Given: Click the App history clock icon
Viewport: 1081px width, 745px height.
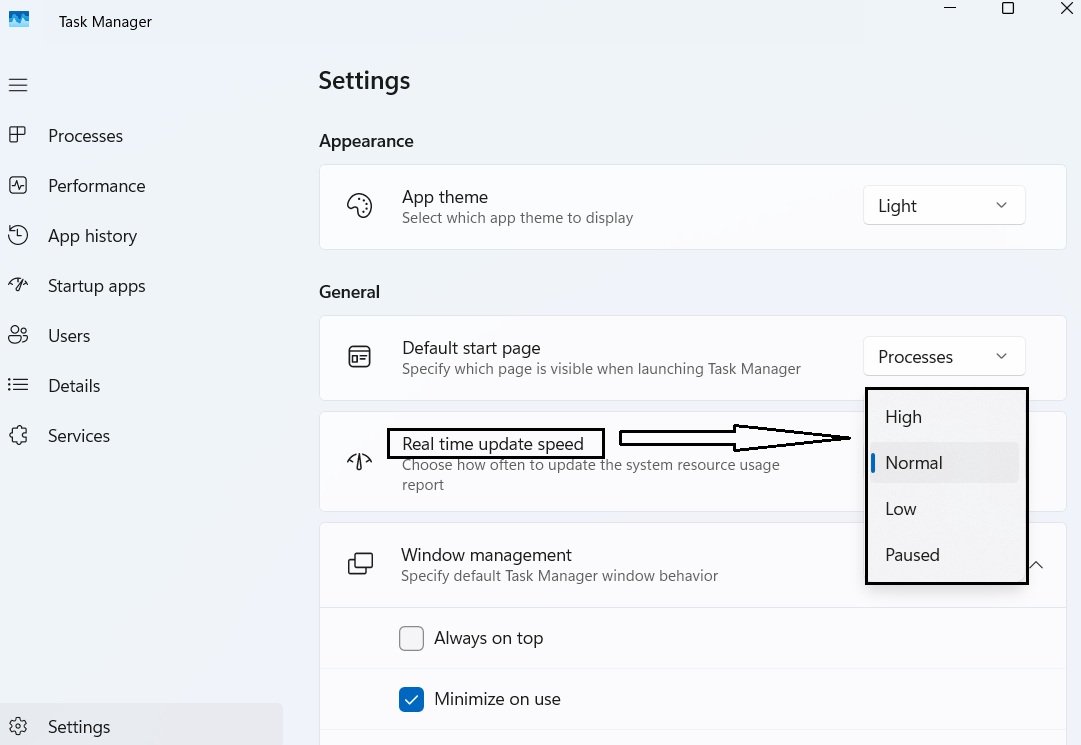Looking at the screenshot, I should [x=18, y=235].
